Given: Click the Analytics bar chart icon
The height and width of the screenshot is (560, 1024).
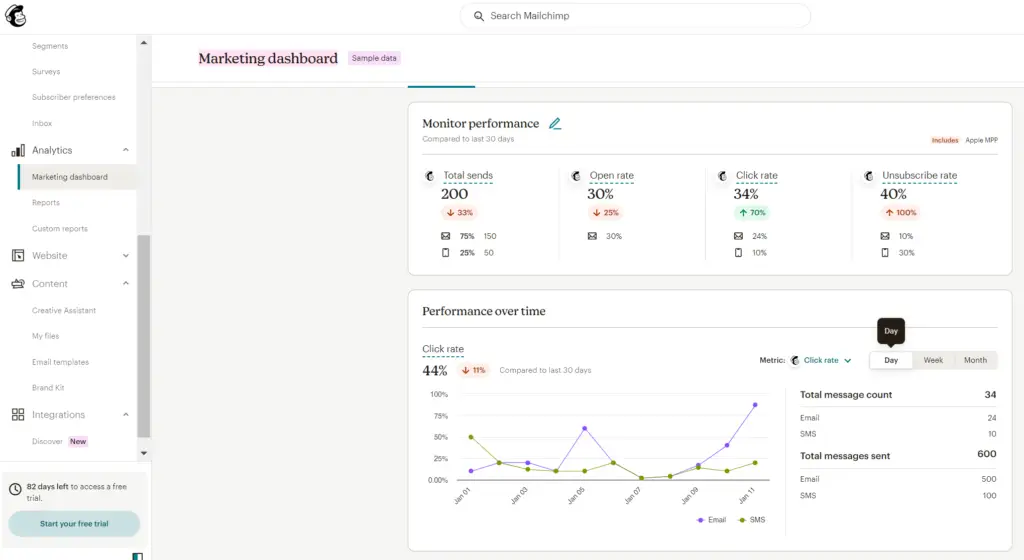Looking at the screenshot, I should click(x=18, y=151).
